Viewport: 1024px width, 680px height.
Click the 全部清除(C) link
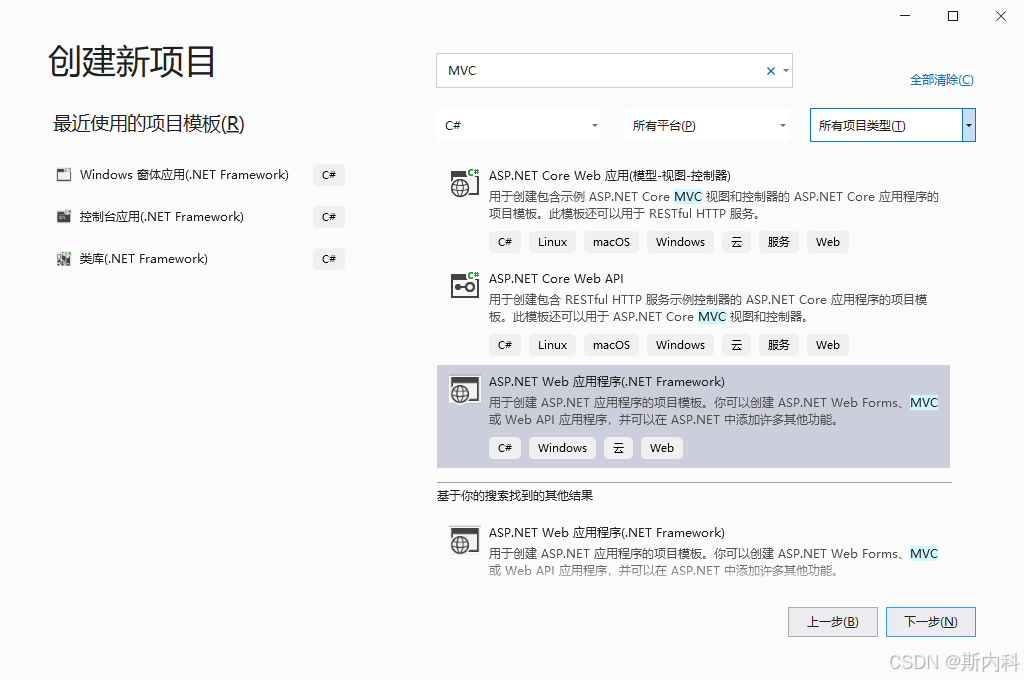click(941, 80)
